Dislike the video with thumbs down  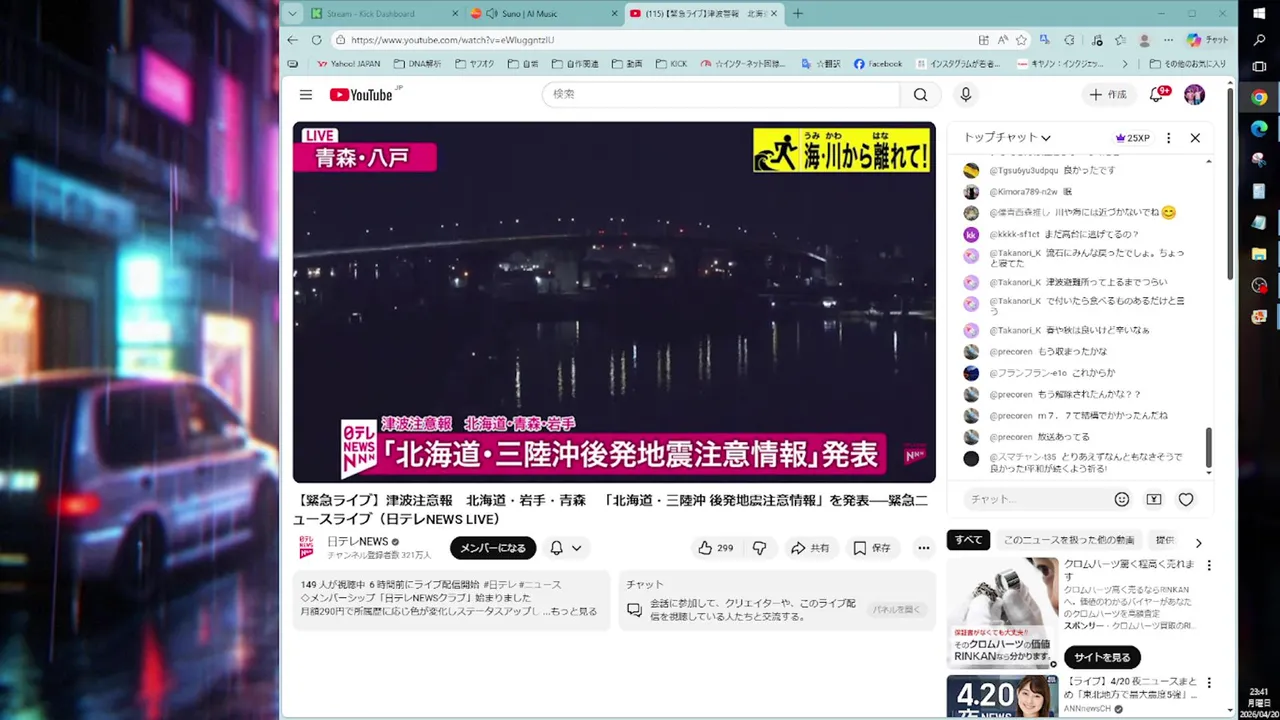[759, 548]
